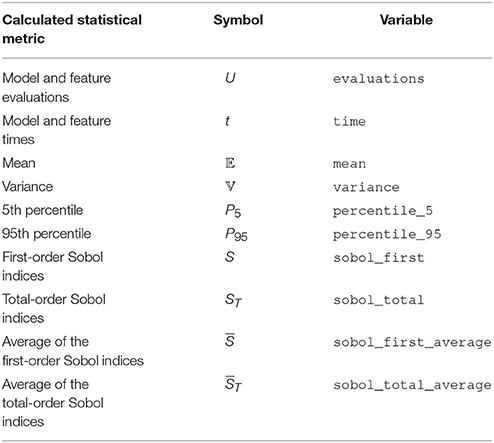Click the sobol_total variable name
The height and width of the screenshot is (443, 494).
379,300
